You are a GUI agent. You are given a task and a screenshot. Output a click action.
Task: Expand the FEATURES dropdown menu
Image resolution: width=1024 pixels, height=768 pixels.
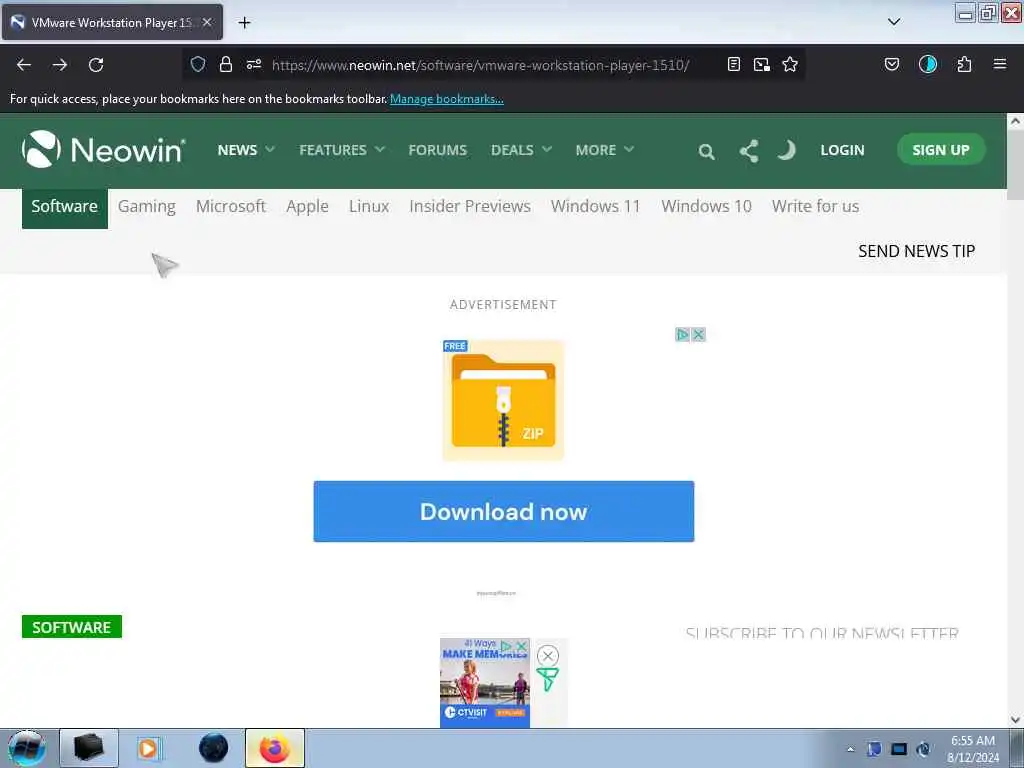coord(342,150)
